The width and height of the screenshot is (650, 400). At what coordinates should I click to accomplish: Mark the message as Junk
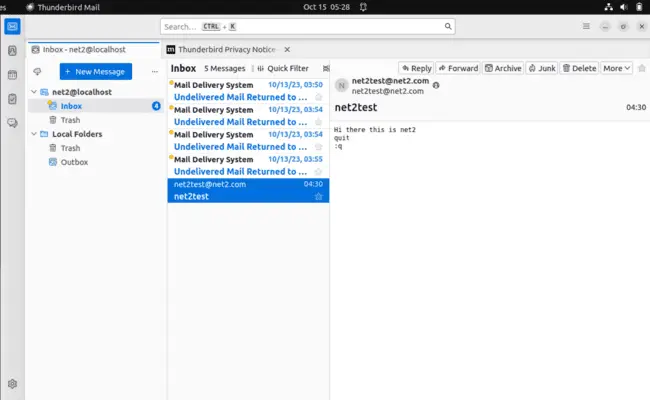click(x=542, y=68)
